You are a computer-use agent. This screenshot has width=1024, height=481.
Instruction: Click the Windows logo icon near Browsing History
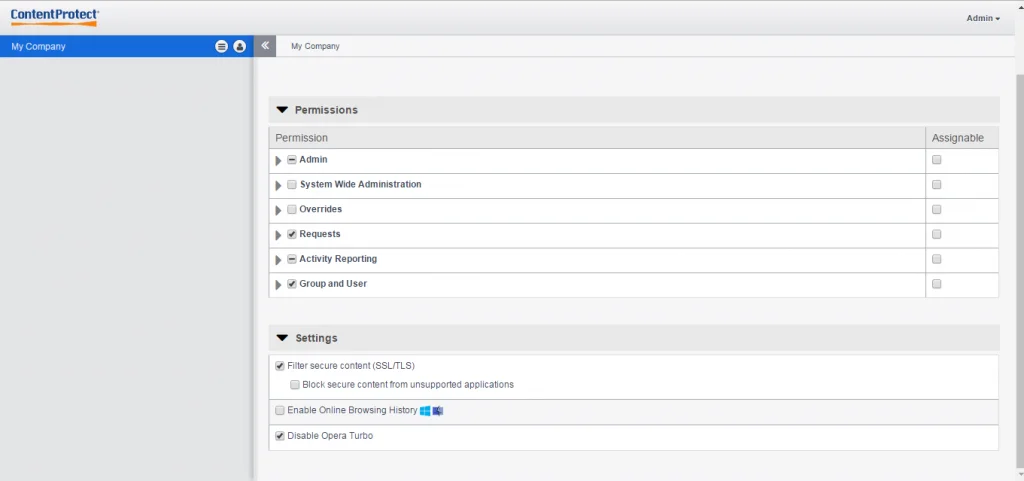click(426, 410)
